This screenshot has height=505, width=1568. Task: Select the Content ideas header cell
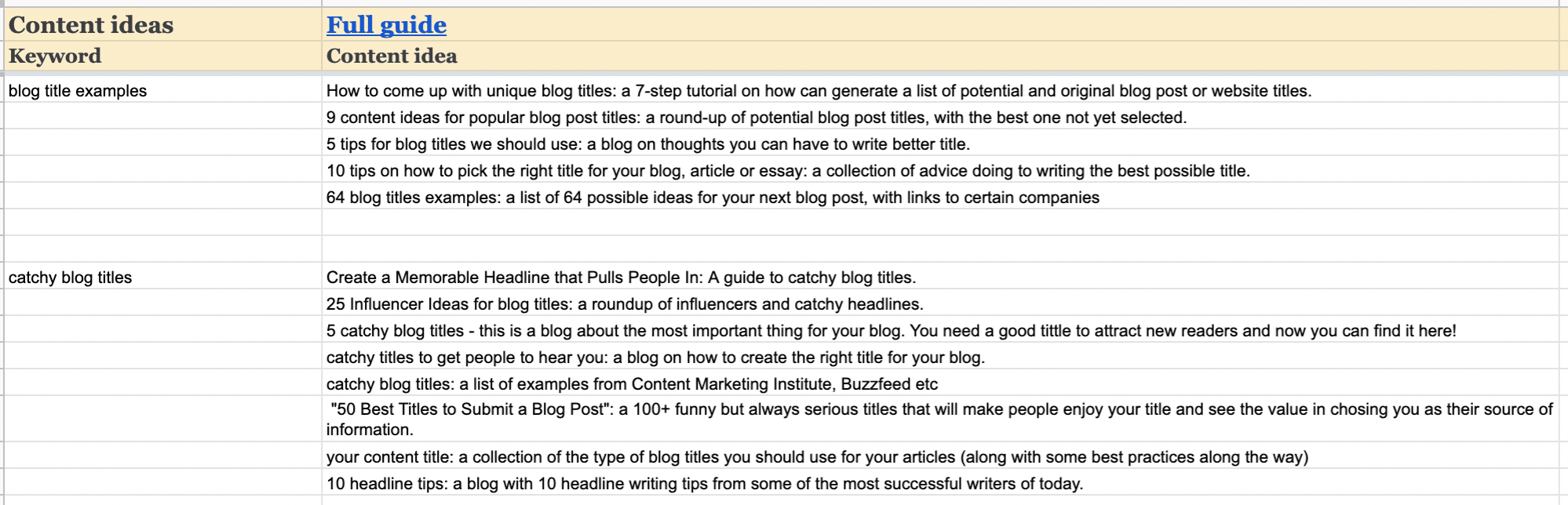[162, 24]
